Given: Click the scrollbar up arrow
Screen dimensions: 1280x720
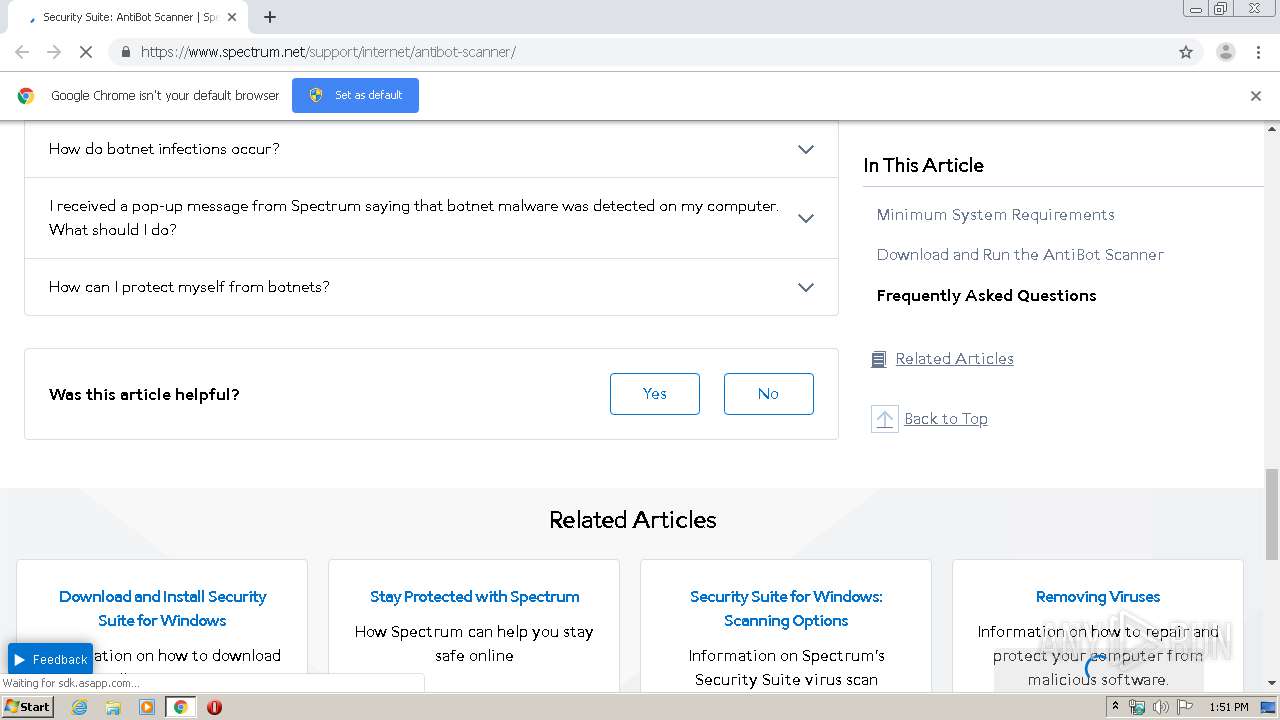Looking at the screenshot, I should (1272, 129).
